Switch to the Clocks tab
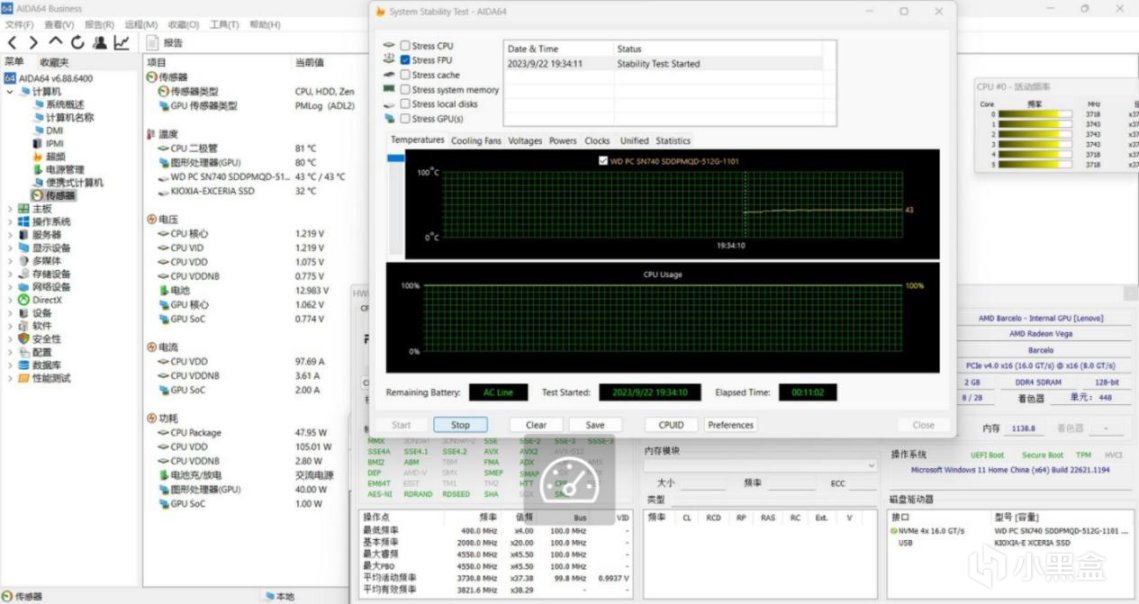 597,141
